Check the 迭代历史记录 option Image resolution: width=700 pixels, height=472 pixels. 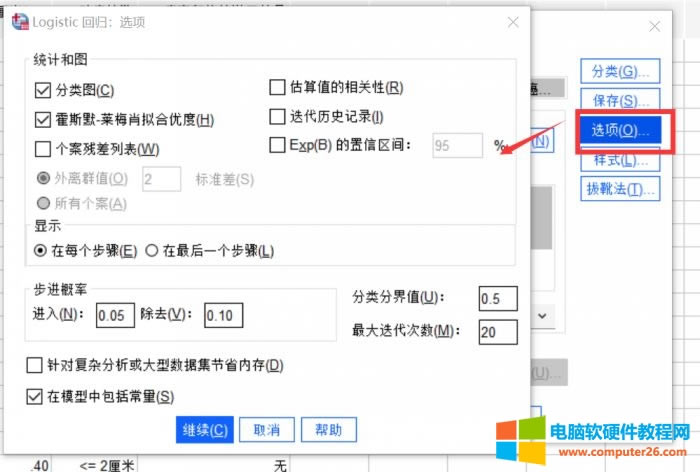click(279, 117)
